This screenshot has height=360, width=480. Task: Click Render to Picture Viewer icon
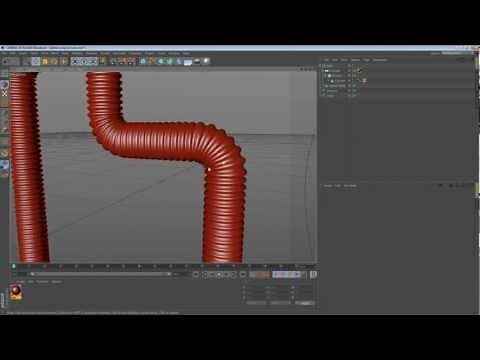point(122,61)
